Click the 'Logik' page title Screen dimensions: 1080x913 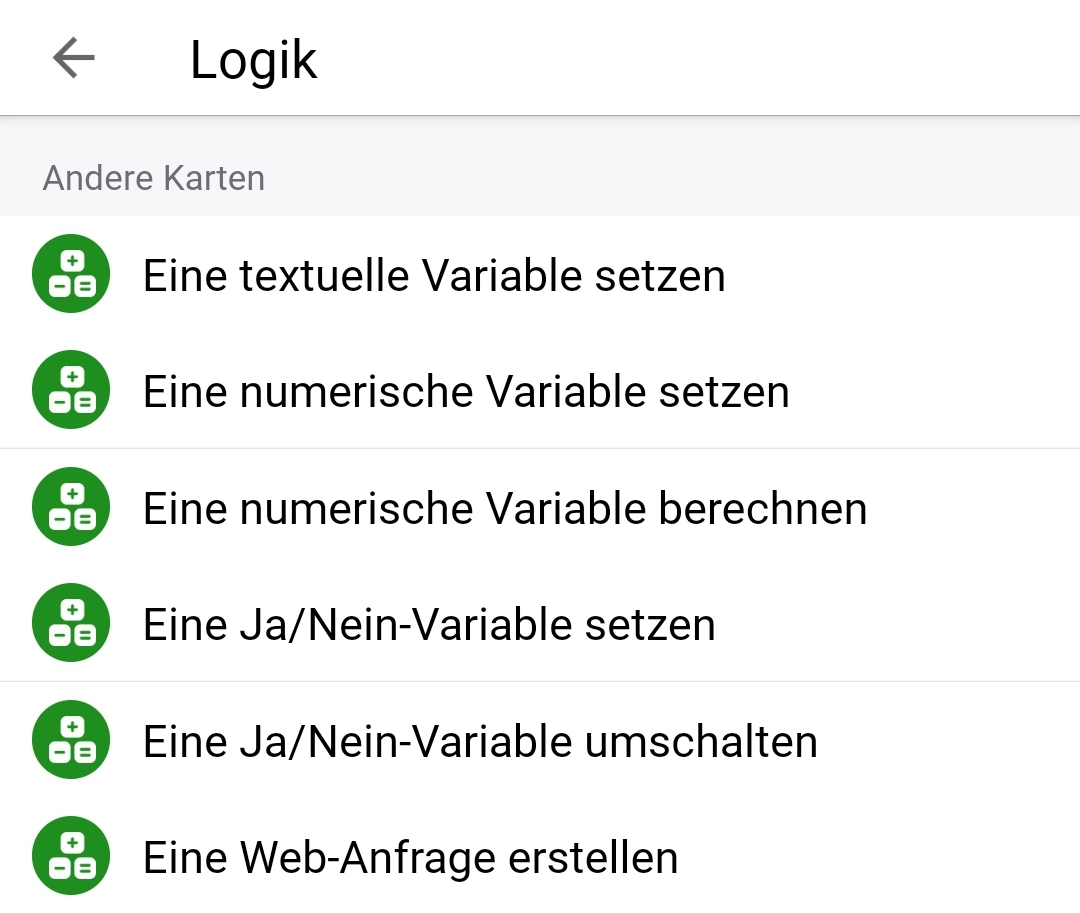pyautogui.click(x=253, y=60)
